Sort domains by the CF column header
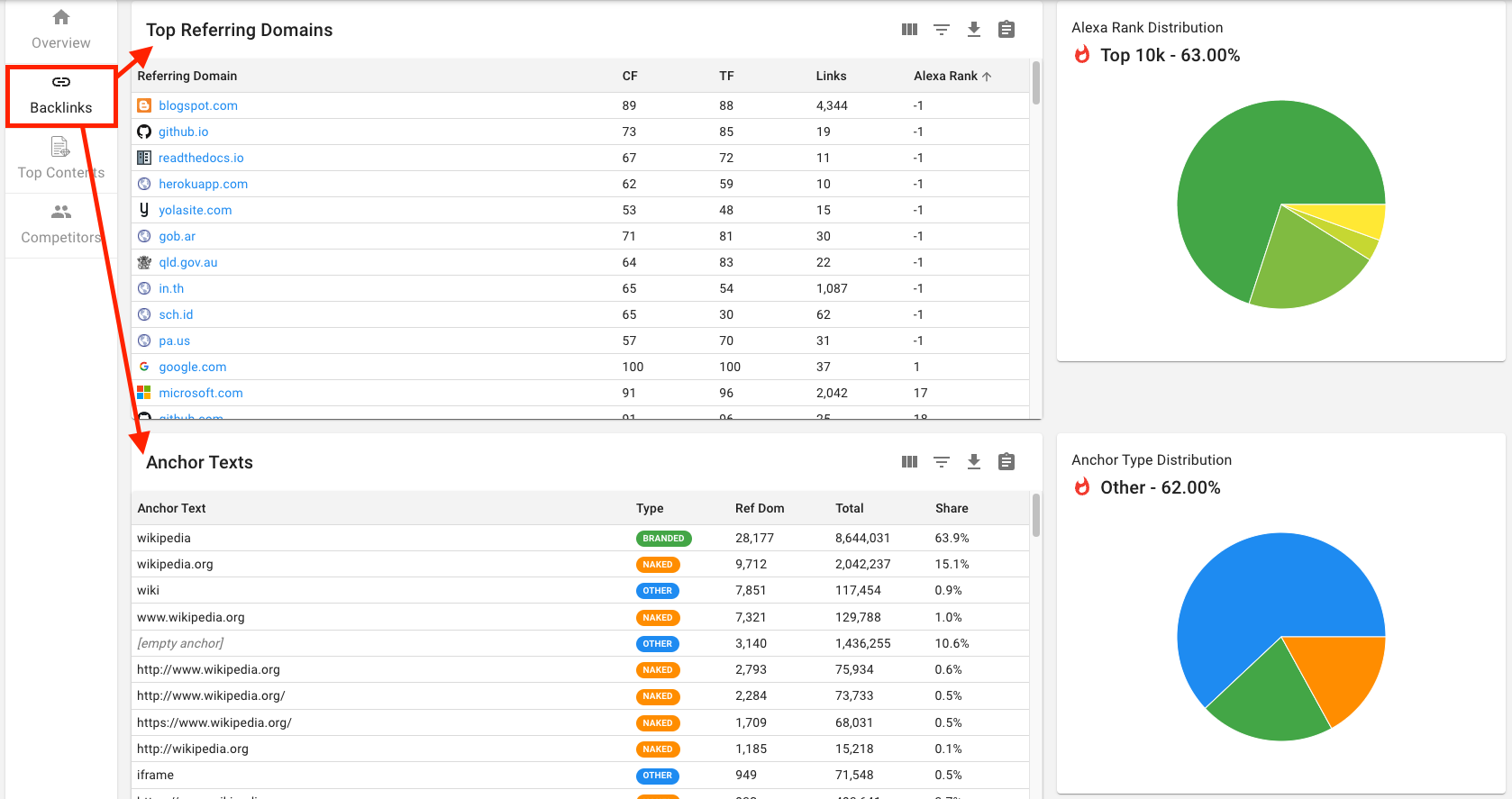 tap(630, 76)
